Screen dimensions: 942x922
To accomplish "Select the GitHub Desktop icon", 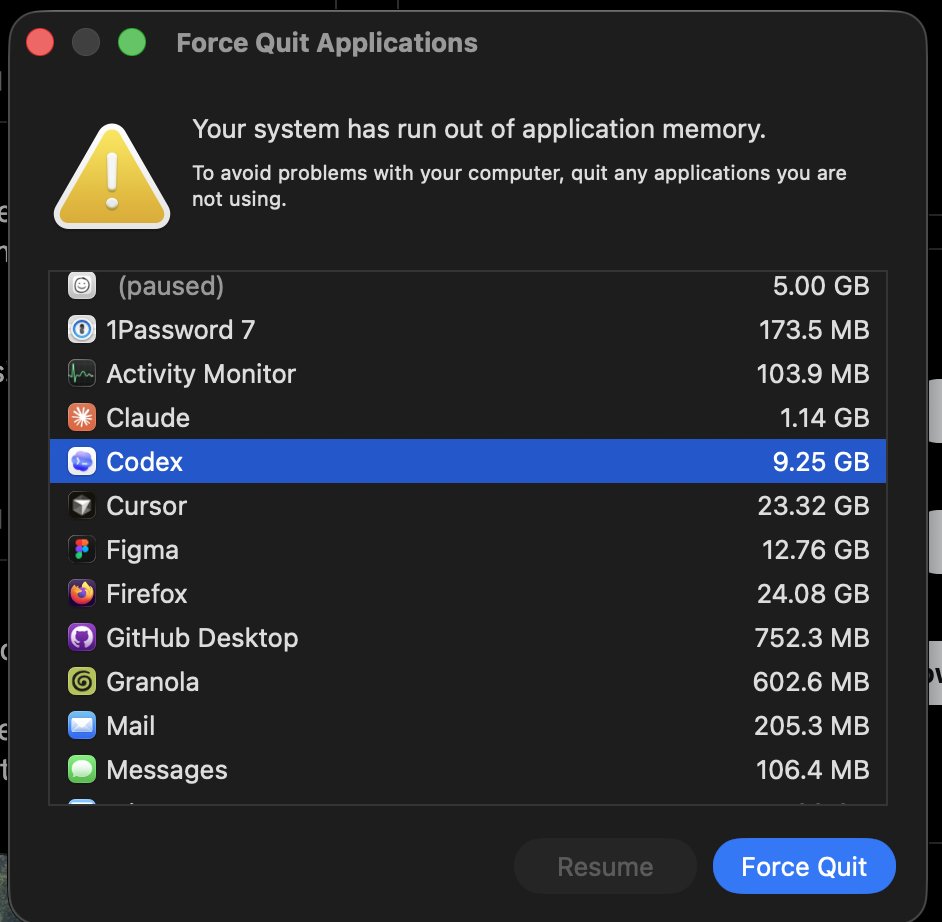I will click(82, 637).
